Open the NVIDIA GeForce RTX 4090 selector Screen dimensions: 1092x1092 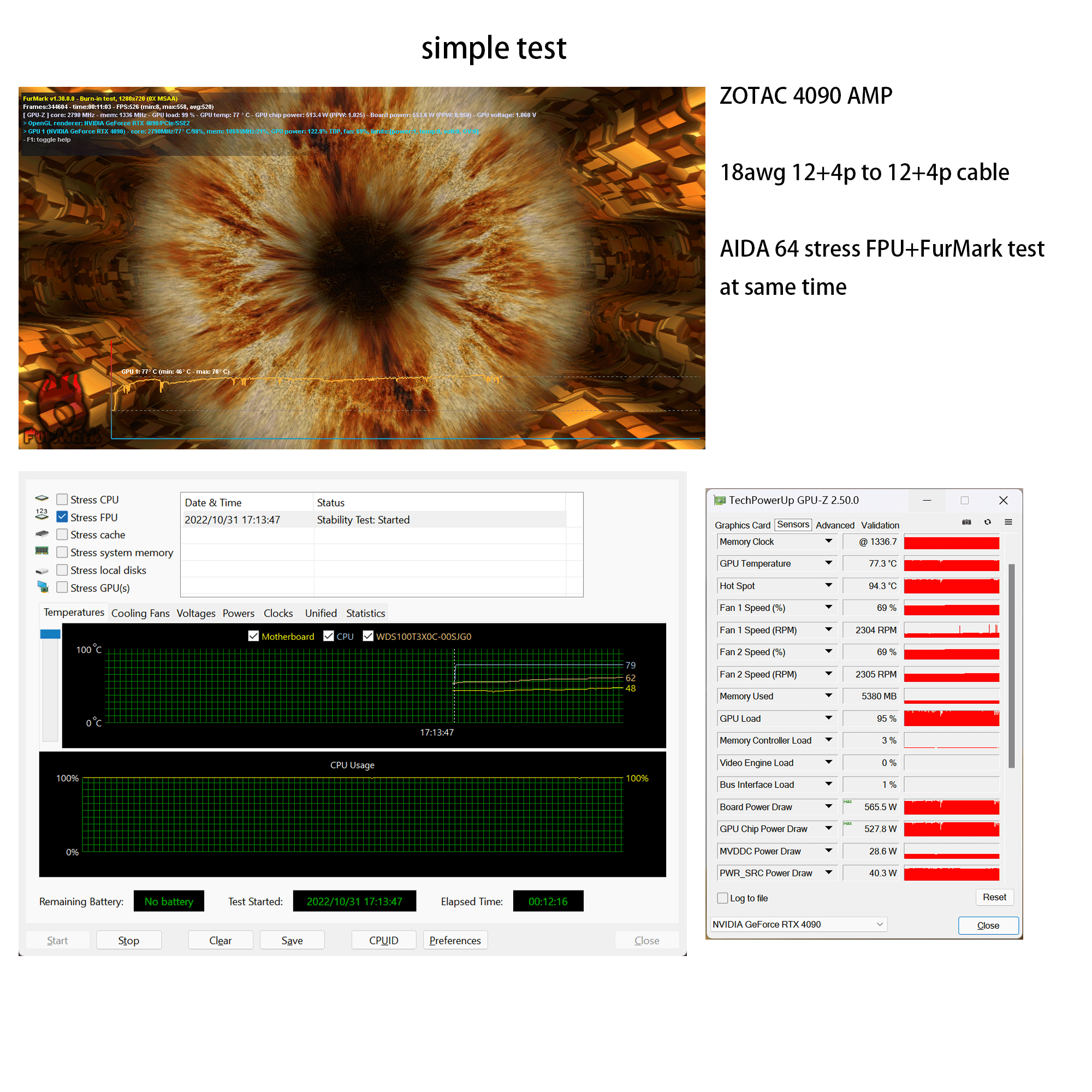[x=798, y=925]
